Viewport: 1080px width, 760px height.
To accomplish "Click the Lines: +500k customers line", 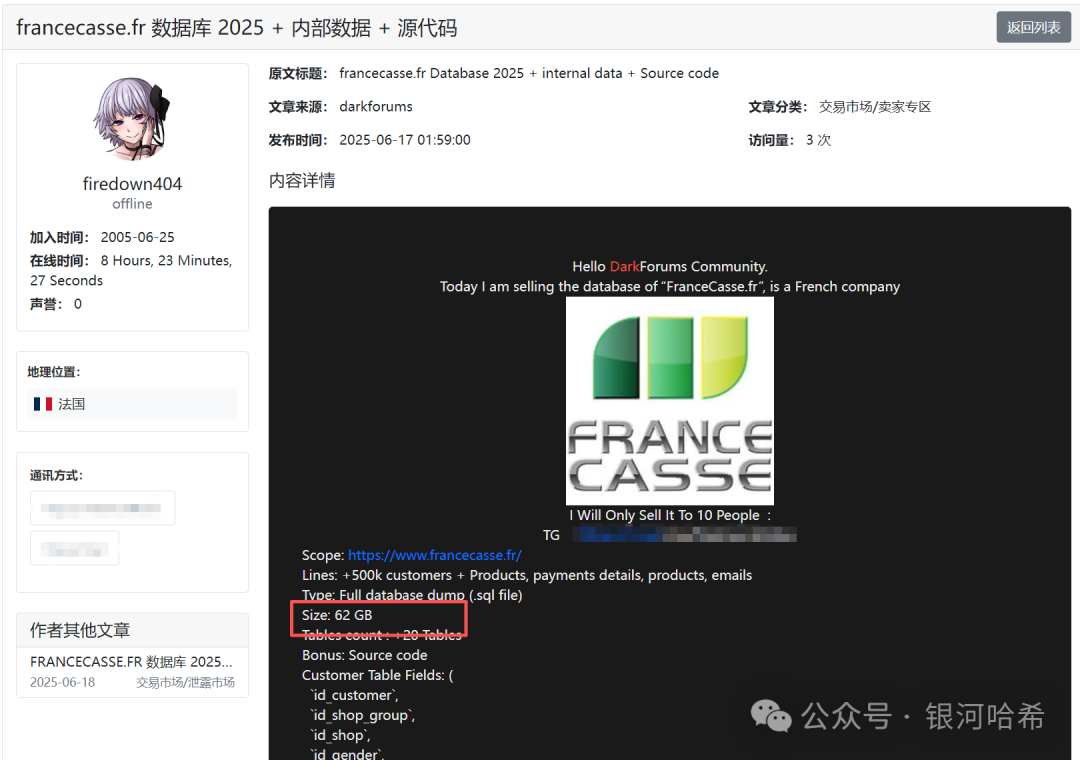I will pyautogui.click(x=527, y=575).
